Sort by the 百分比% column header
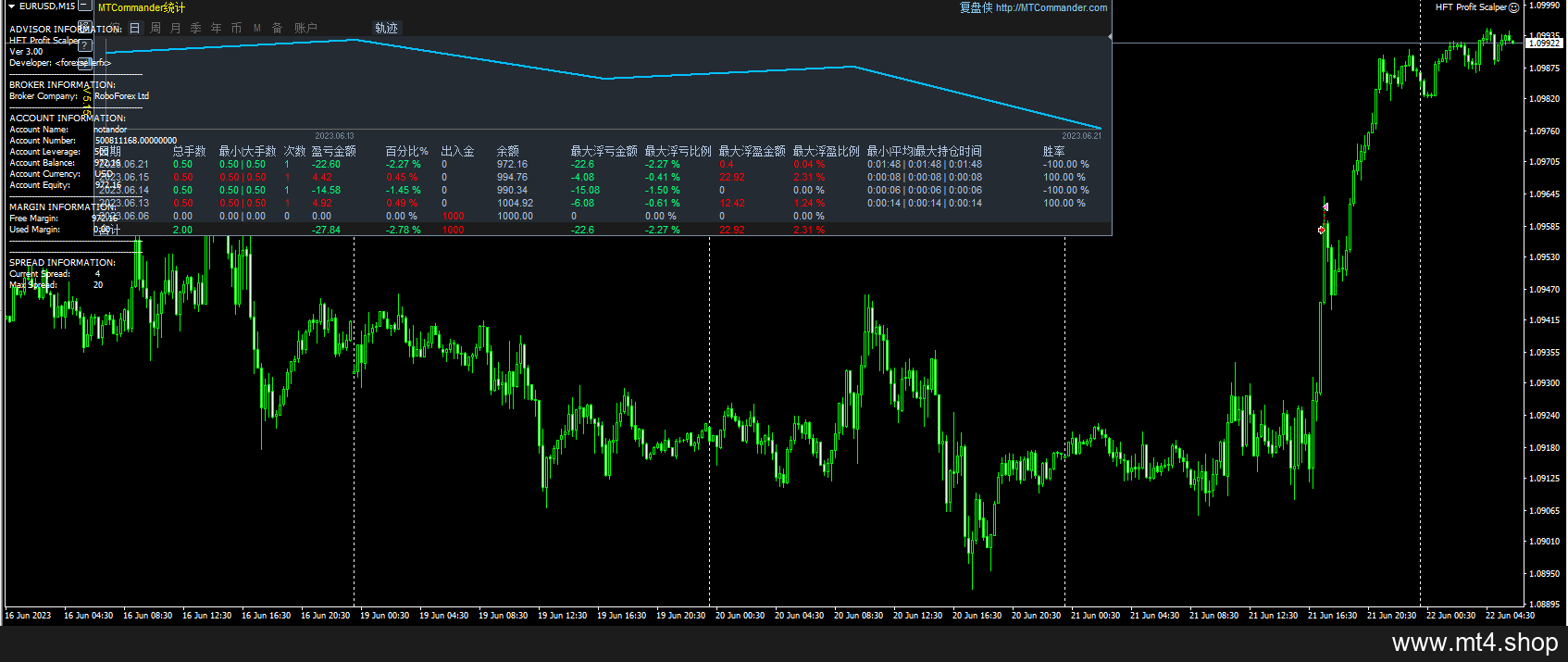 click(x=406, y=151)
